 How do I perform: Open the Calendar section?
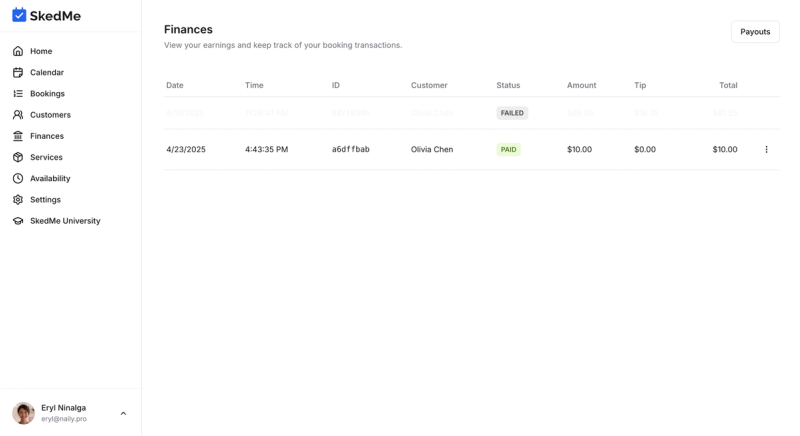point(47,72)
